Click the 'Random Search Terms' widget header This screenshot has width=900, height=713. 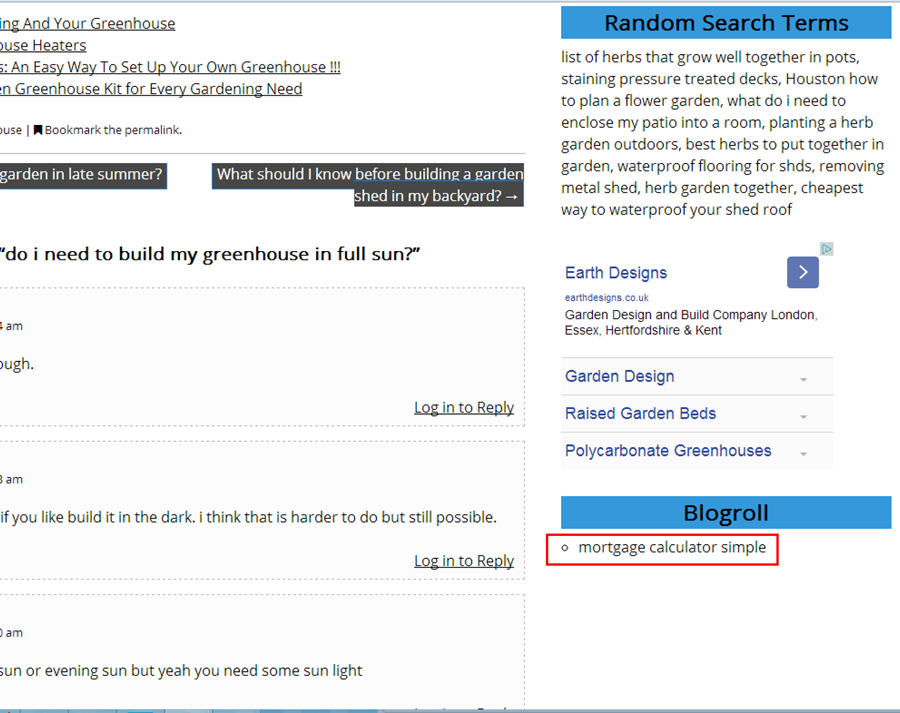[x=726, y=23]
